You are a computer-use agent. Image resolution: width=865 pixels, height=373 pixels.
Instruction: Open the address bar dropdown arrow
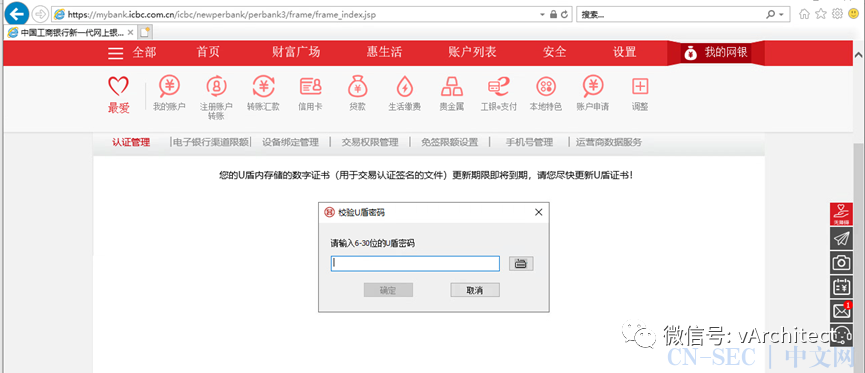(x=543, y=14)
